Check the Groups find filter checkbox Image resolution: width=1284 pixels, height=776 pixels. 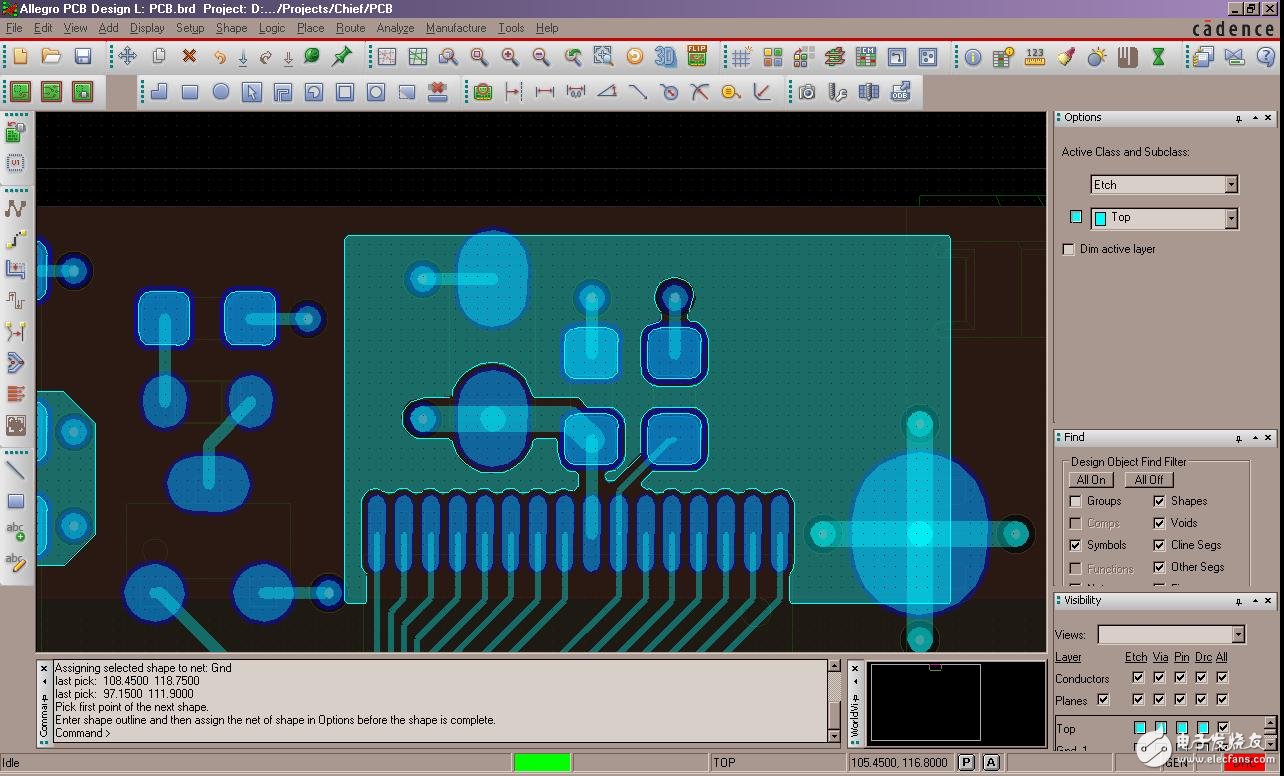click(x=1076, y=501)
